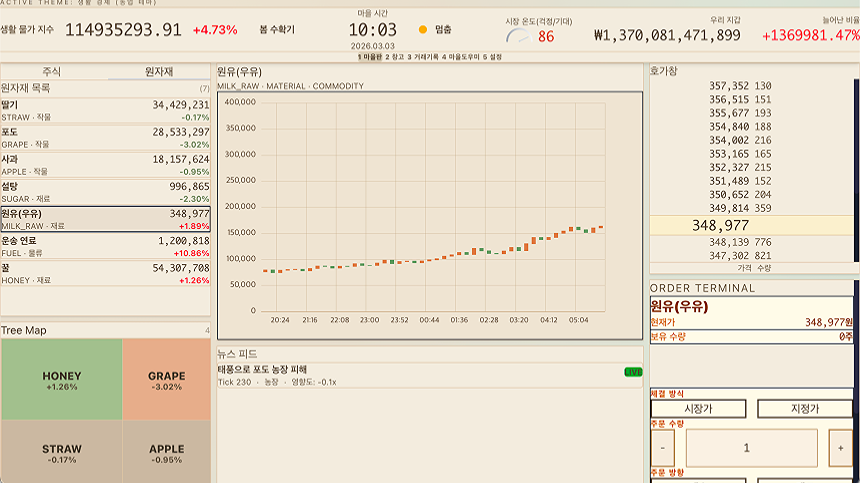
Task: Select the HONEY tile in Tree Map
Action: coord(62,380)
